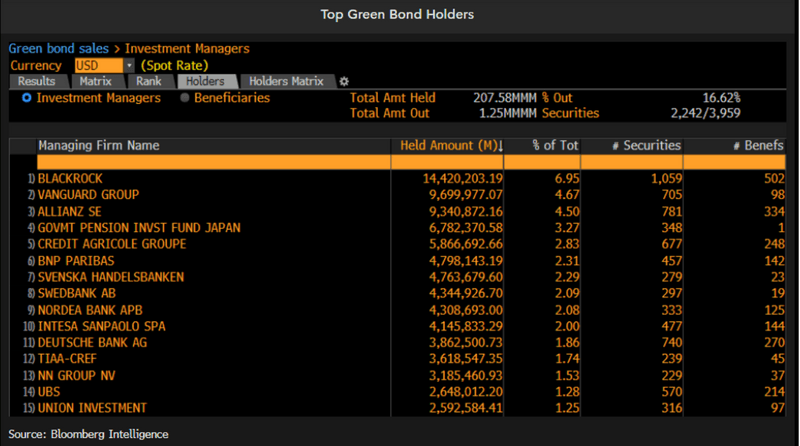Viewport: 800px width, 446px height.
Task: Switch to the Rank tab
Action: pyautogui.click(x=148, y=81)
